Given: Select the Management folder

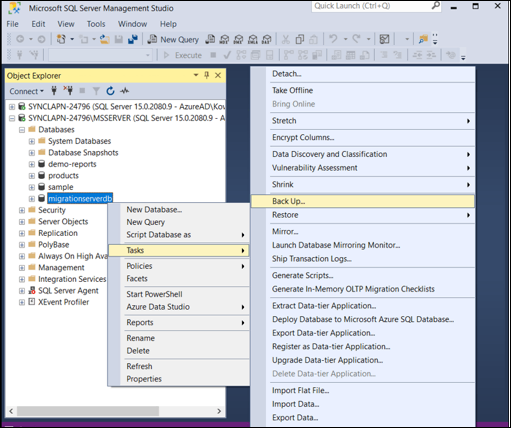Looking at the screenshot, I should tap(61, 268).
